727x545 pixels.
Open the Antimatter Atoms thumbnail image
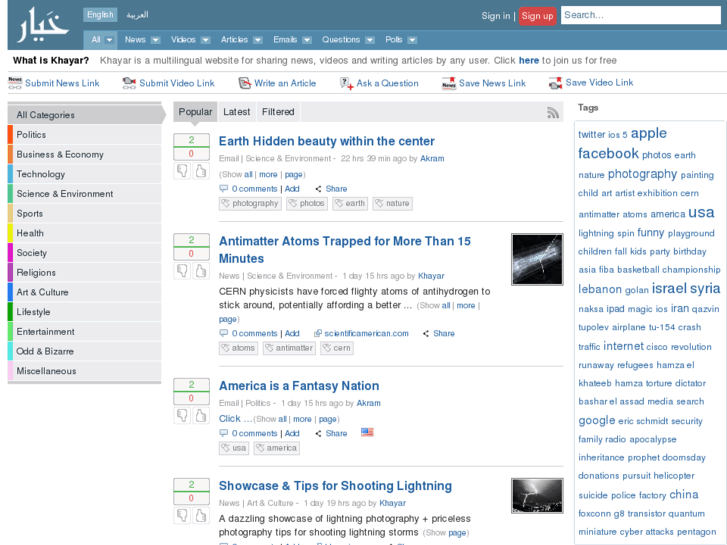point(537,259)
